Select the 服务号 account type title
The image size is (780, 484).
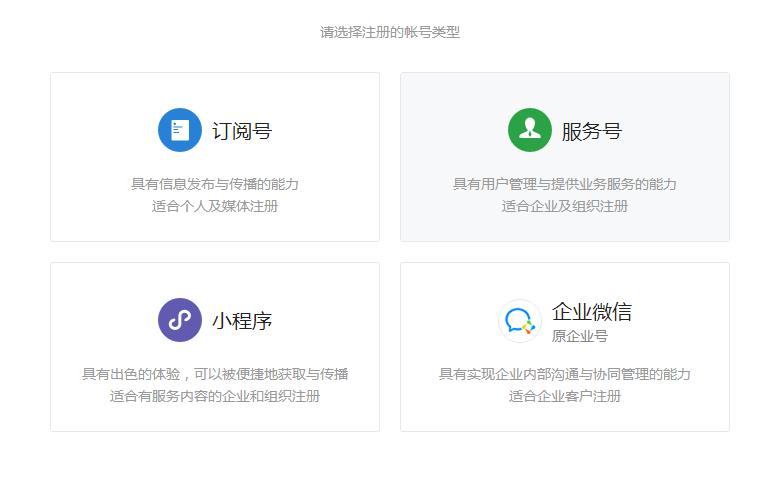[592, 131]
